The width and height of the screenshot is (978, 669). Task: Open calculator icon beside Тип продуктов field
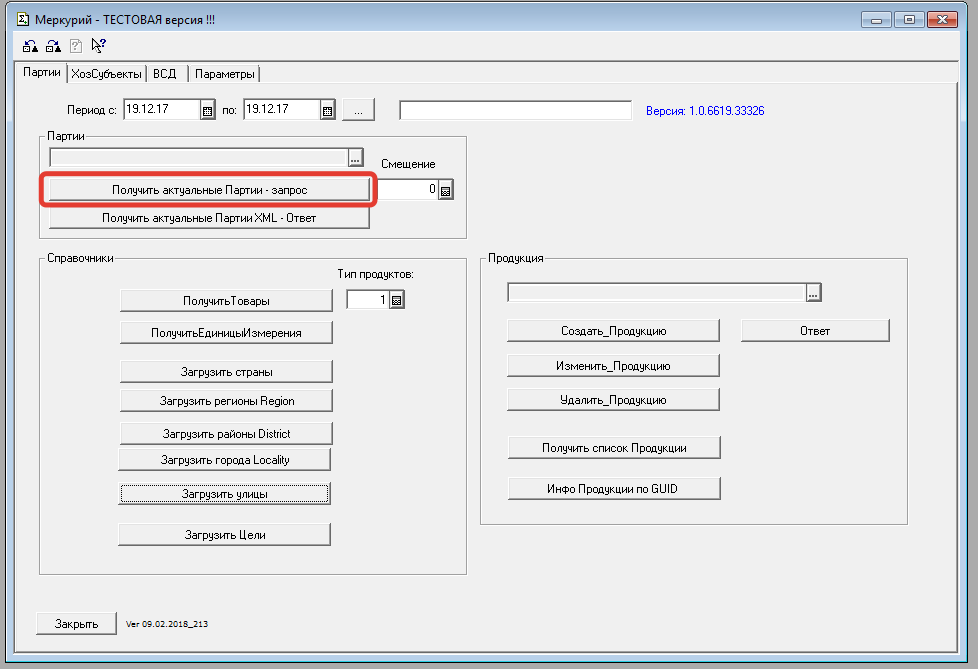pos(397,301)
